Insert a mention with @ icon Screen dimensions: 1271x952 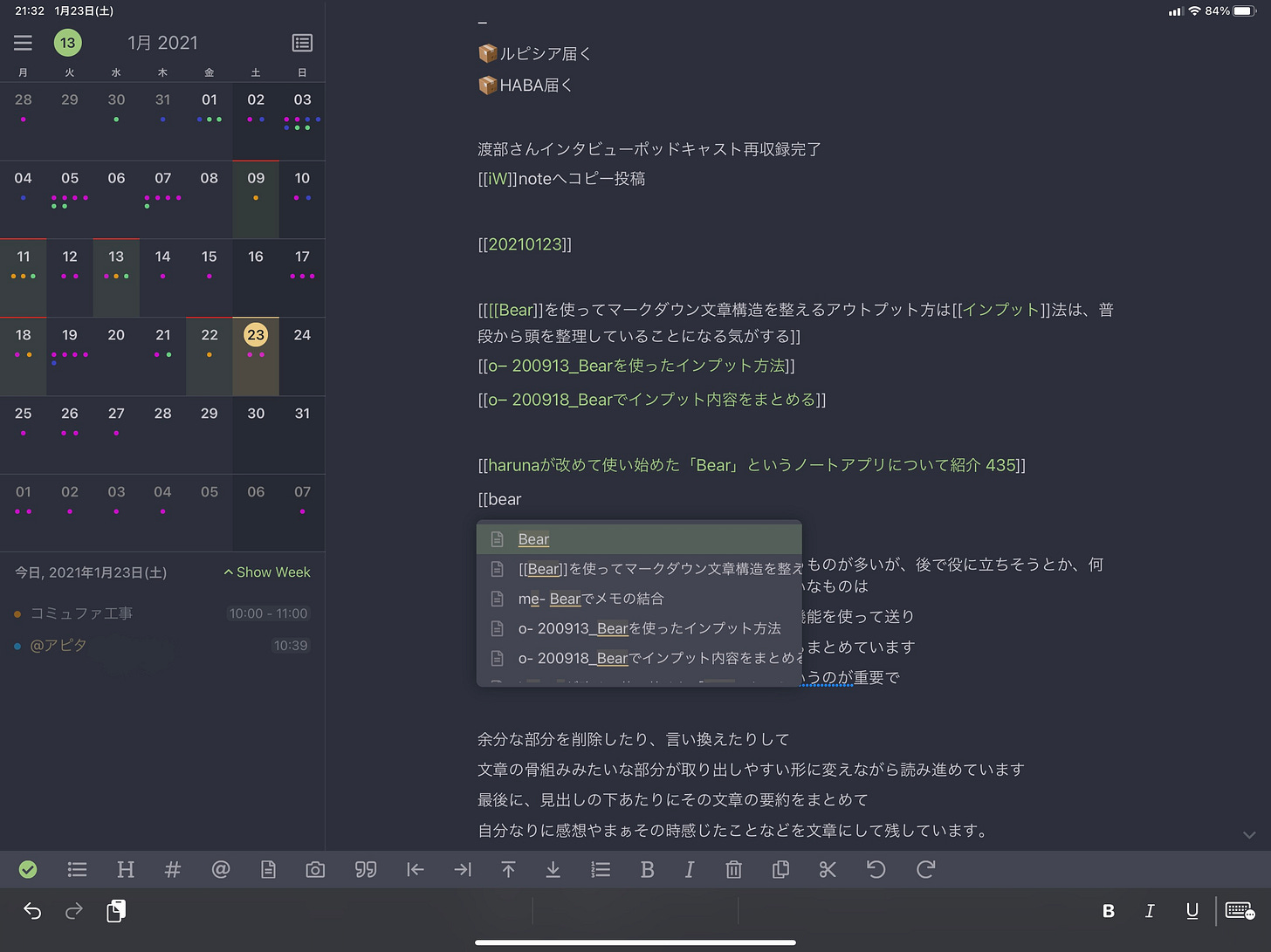click(221, 869)
